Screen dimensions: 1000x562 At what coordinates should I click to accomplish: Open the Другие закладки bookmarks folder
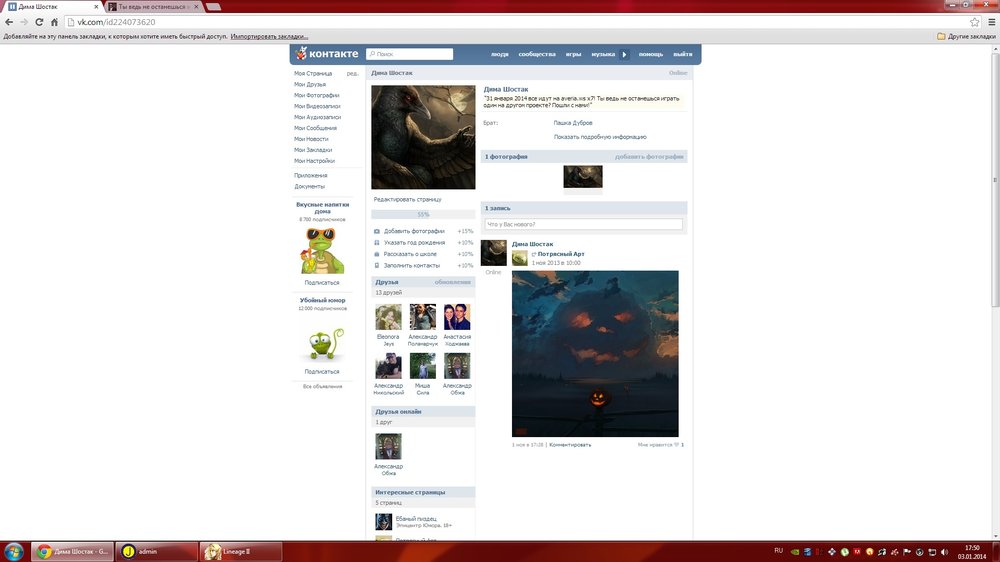(x=965, y=37)
